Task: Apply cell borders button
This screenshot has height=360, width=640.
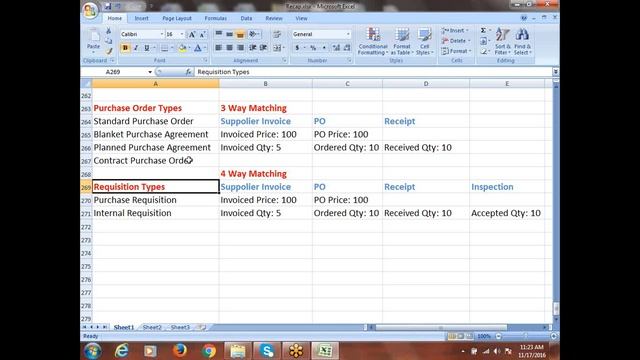Action: pyautogui.click(x=164, y=48)
